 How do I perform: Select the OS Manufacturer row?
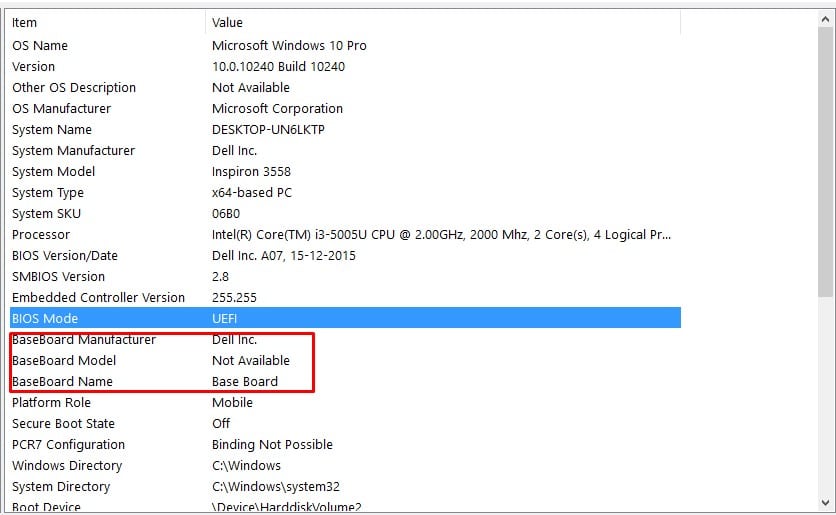345,109
